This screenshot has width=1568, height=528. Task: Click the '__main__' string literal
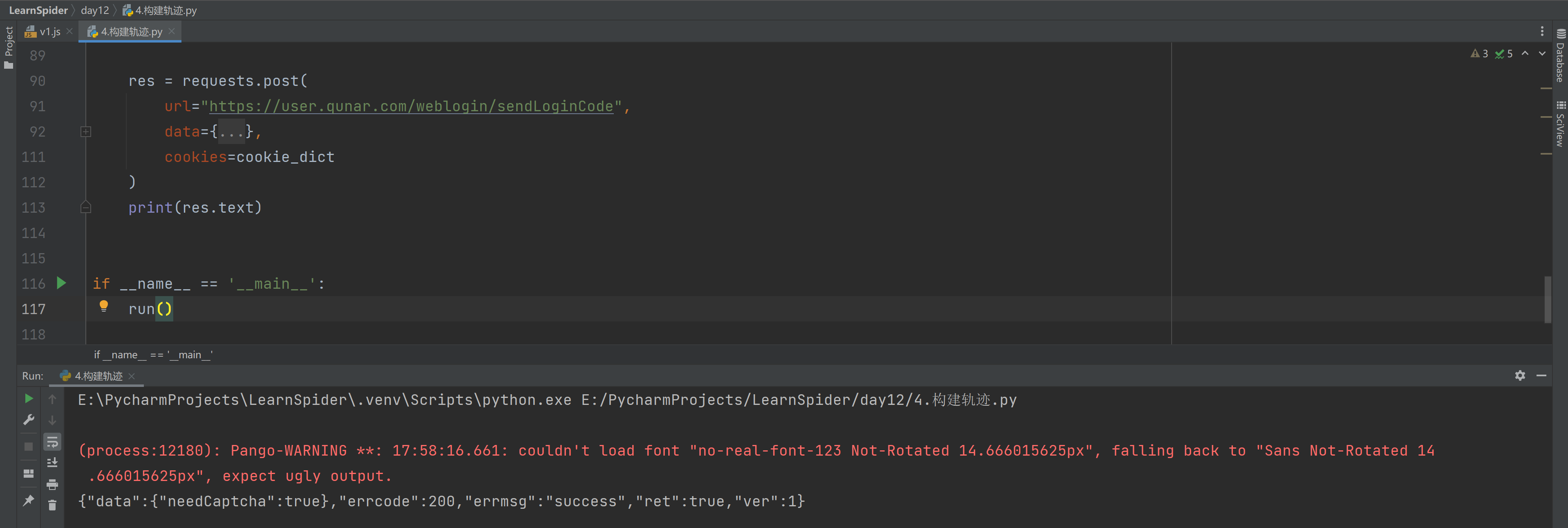(271, 284)
